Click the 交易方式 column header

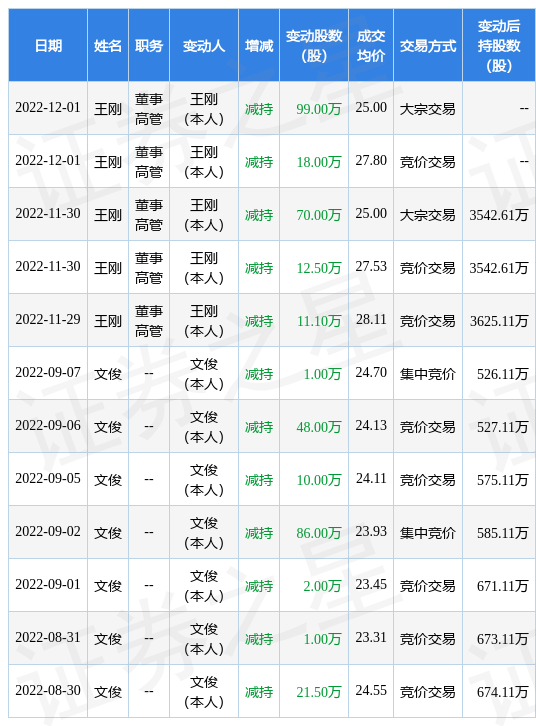click(428, 46)
